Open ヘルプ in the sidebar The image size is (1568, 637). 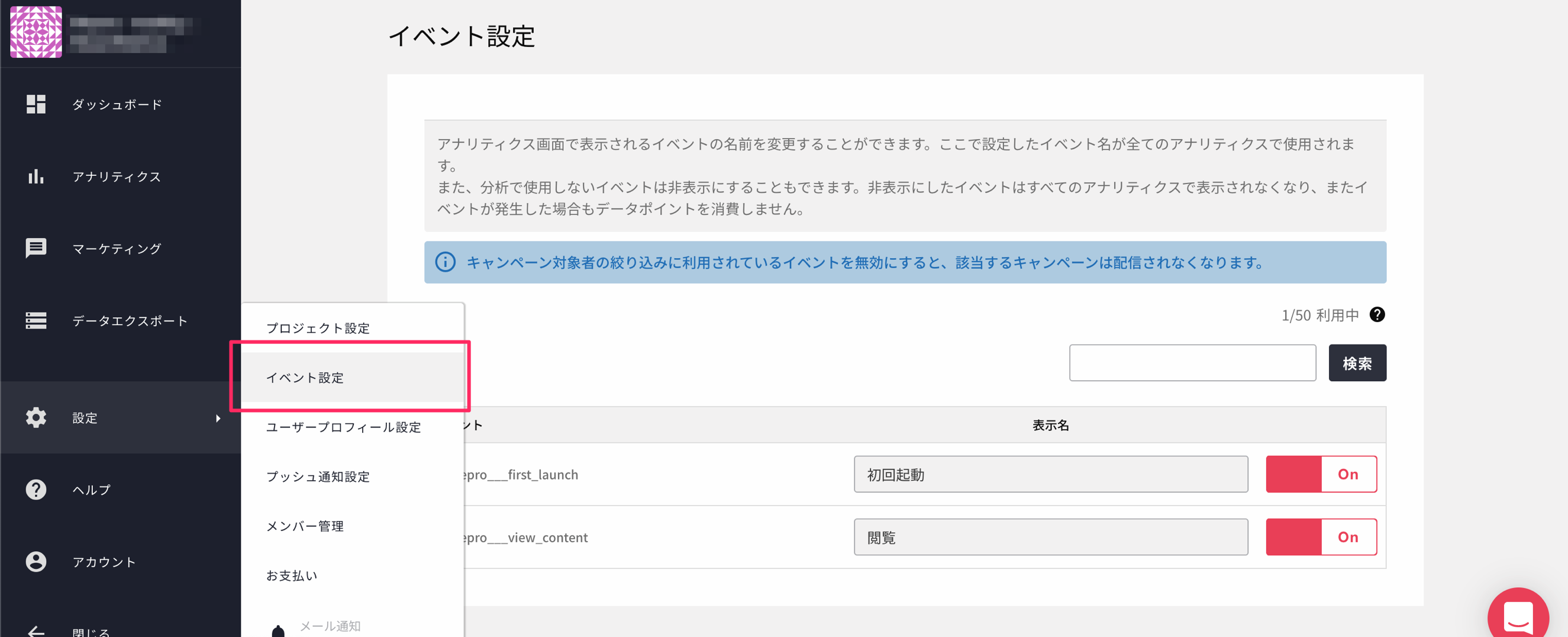point(121,489)
